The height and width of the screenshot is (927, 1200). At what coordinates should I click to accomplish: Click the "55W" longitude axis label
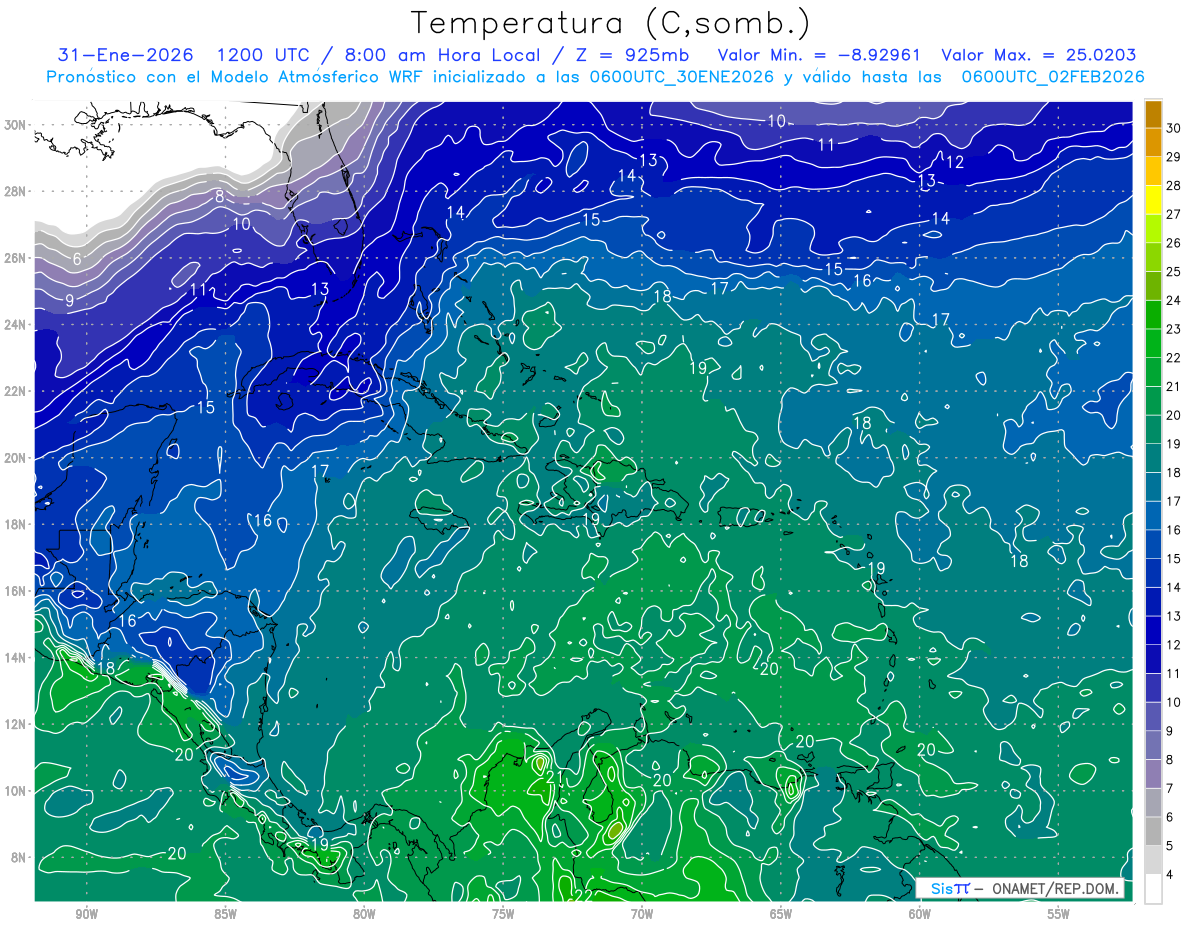[1059, 914]
